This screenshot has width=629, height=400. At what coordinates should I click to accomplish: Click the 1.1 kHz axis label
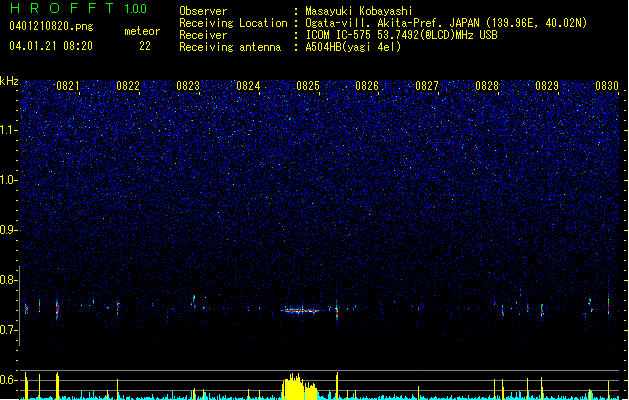coord(8,130)
